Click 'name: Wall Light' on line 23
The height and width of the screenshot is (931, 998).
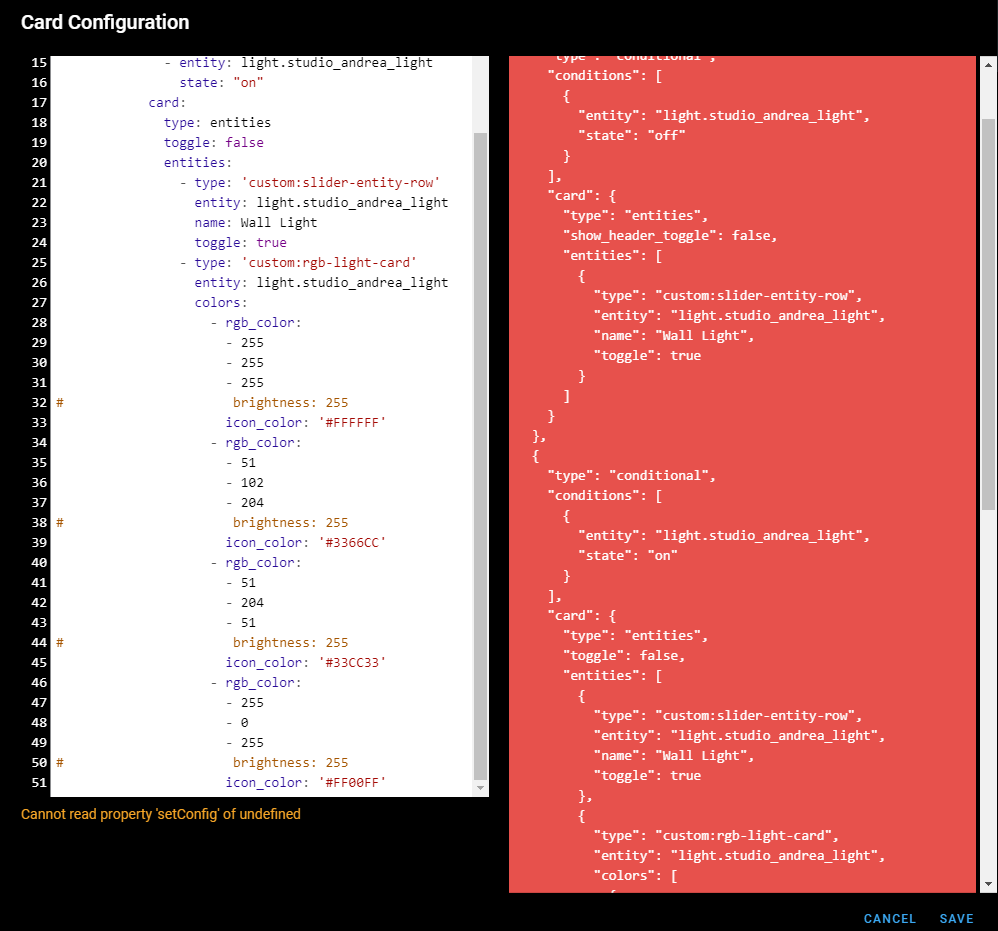[255, 223]
